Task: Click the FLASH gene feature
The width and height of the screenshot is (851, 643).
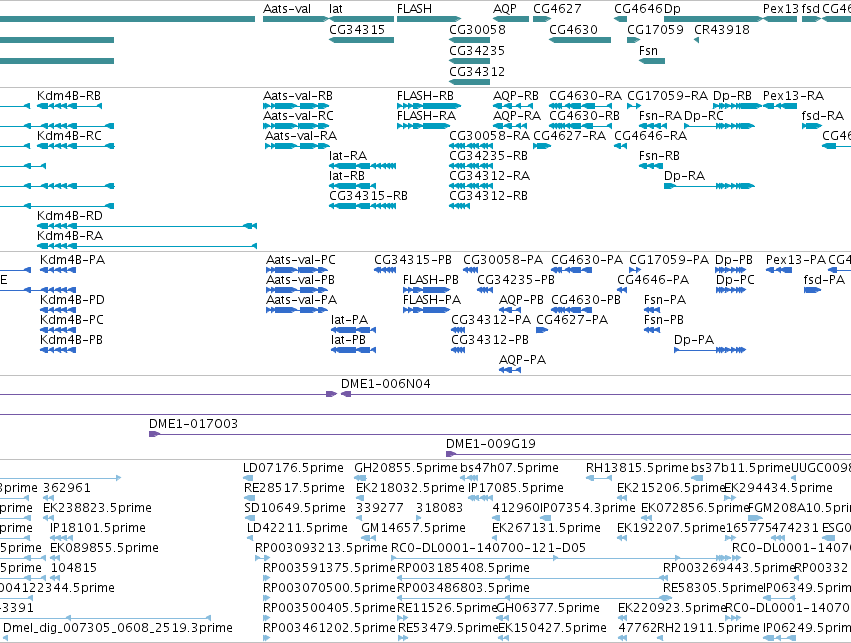Action: tap(429, 19)
